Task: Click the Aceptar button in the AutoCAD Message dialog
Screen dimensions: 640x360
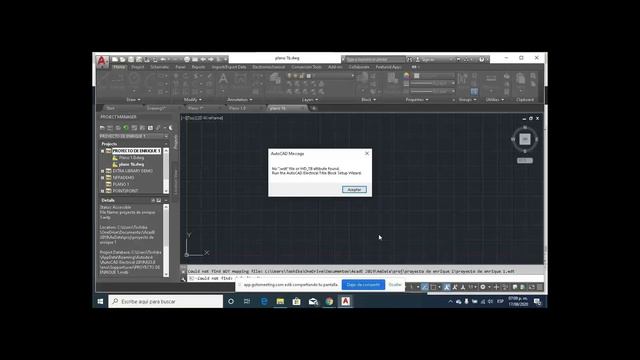Action: pos(354,189)
